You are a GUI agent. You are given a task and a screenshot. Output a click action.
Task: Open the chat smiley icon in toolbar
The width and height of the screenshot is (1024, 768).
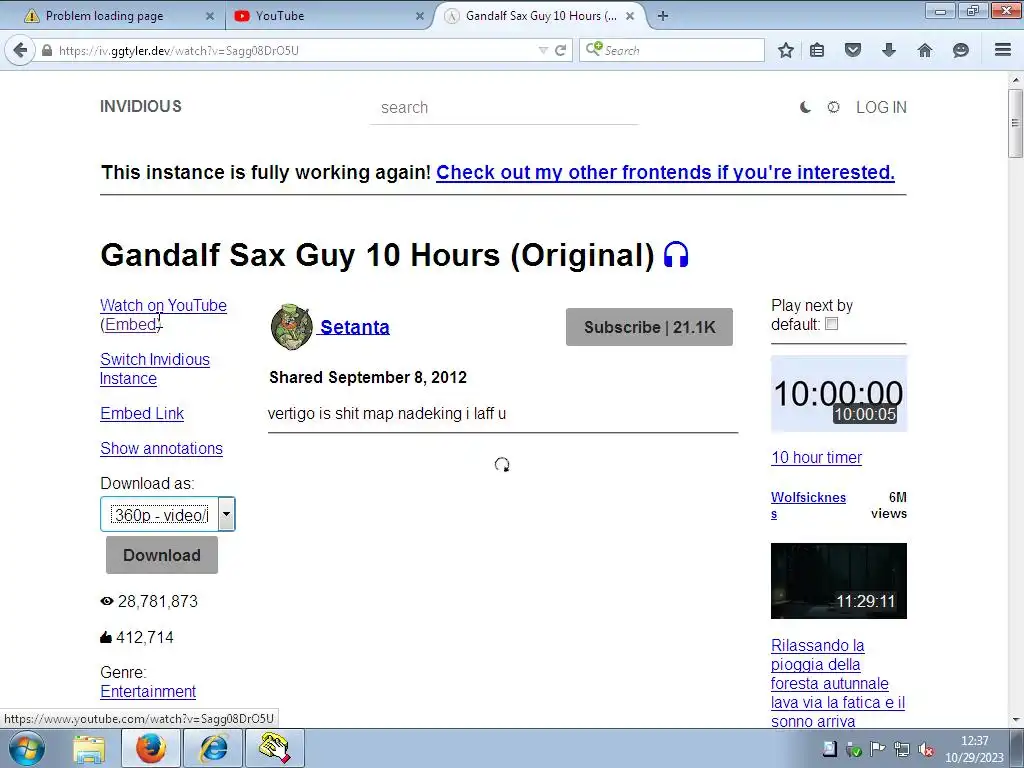[961, 50]
